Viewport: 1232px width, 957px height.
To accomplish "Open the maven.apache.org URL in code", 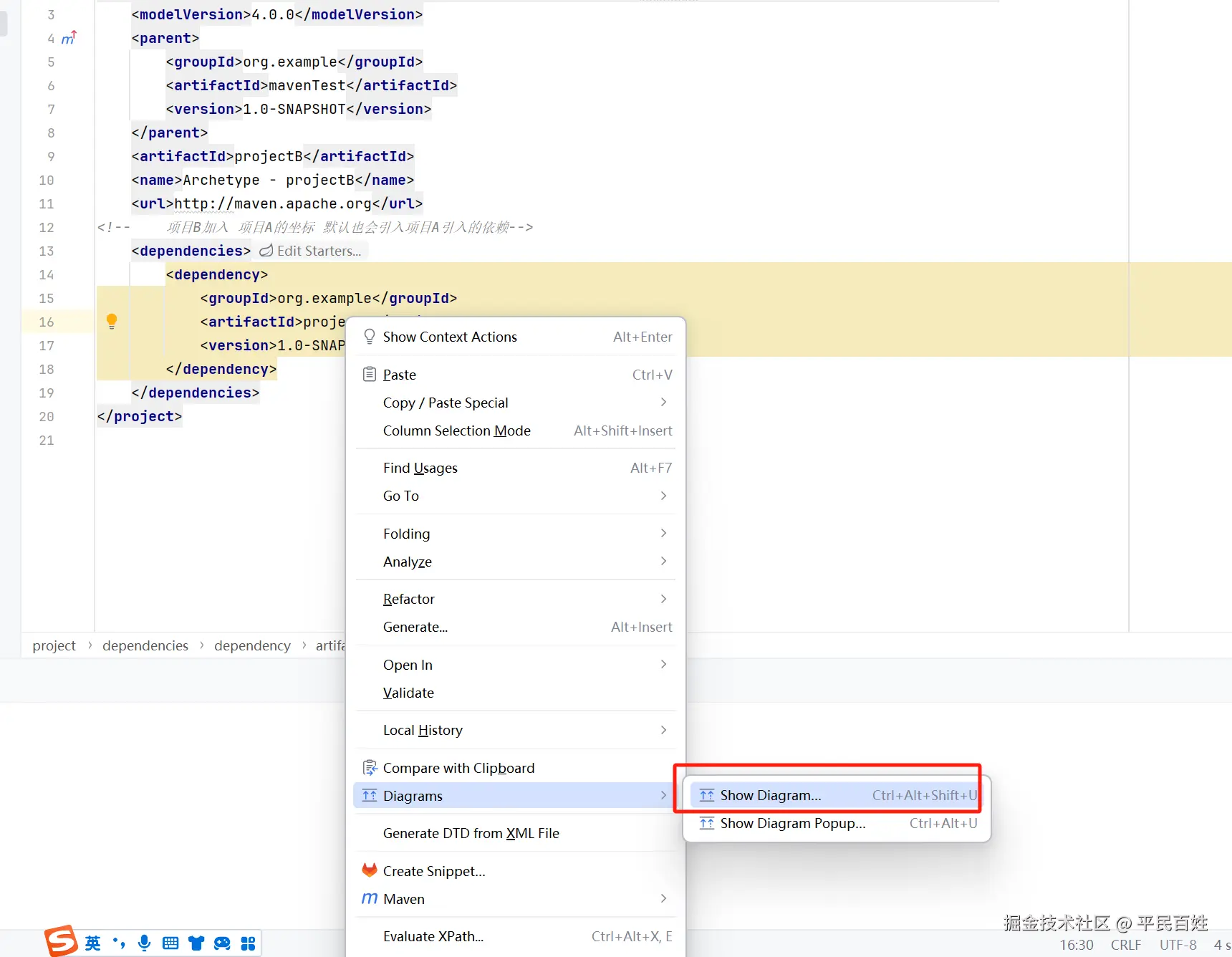I will click(273, 203).
